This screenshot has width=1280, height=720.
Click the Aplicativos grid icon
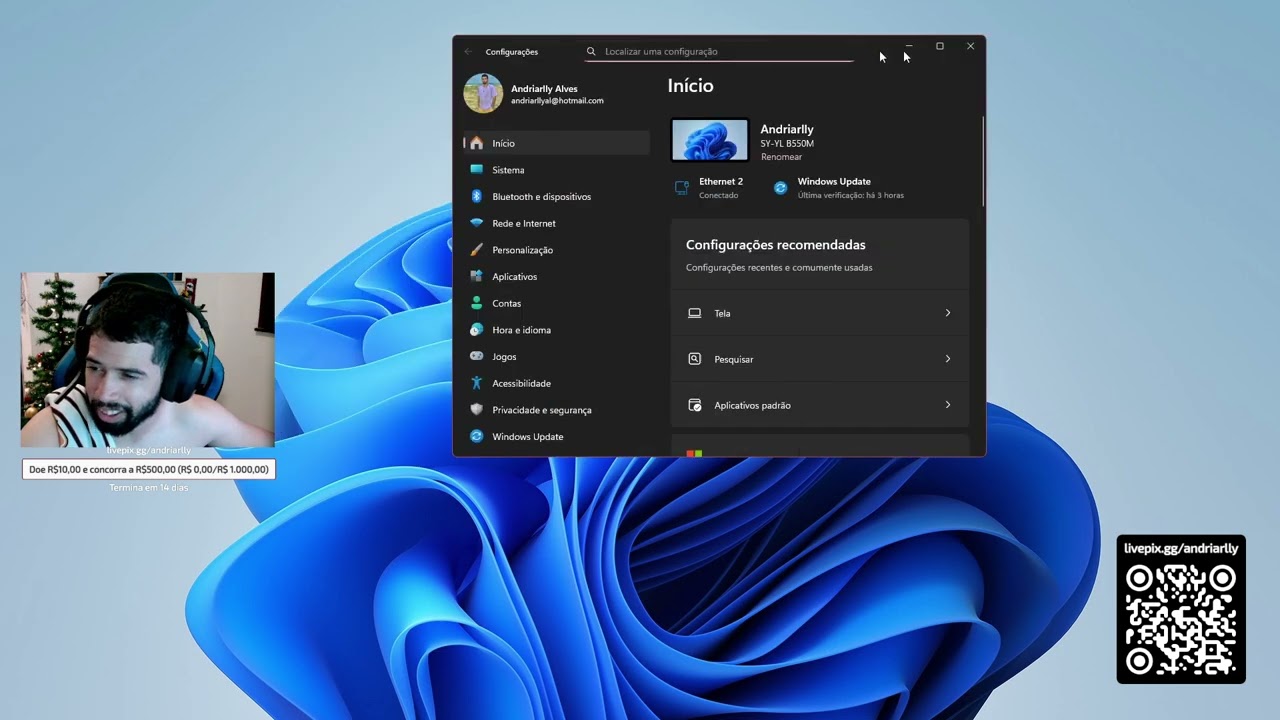tap(477, 276)
